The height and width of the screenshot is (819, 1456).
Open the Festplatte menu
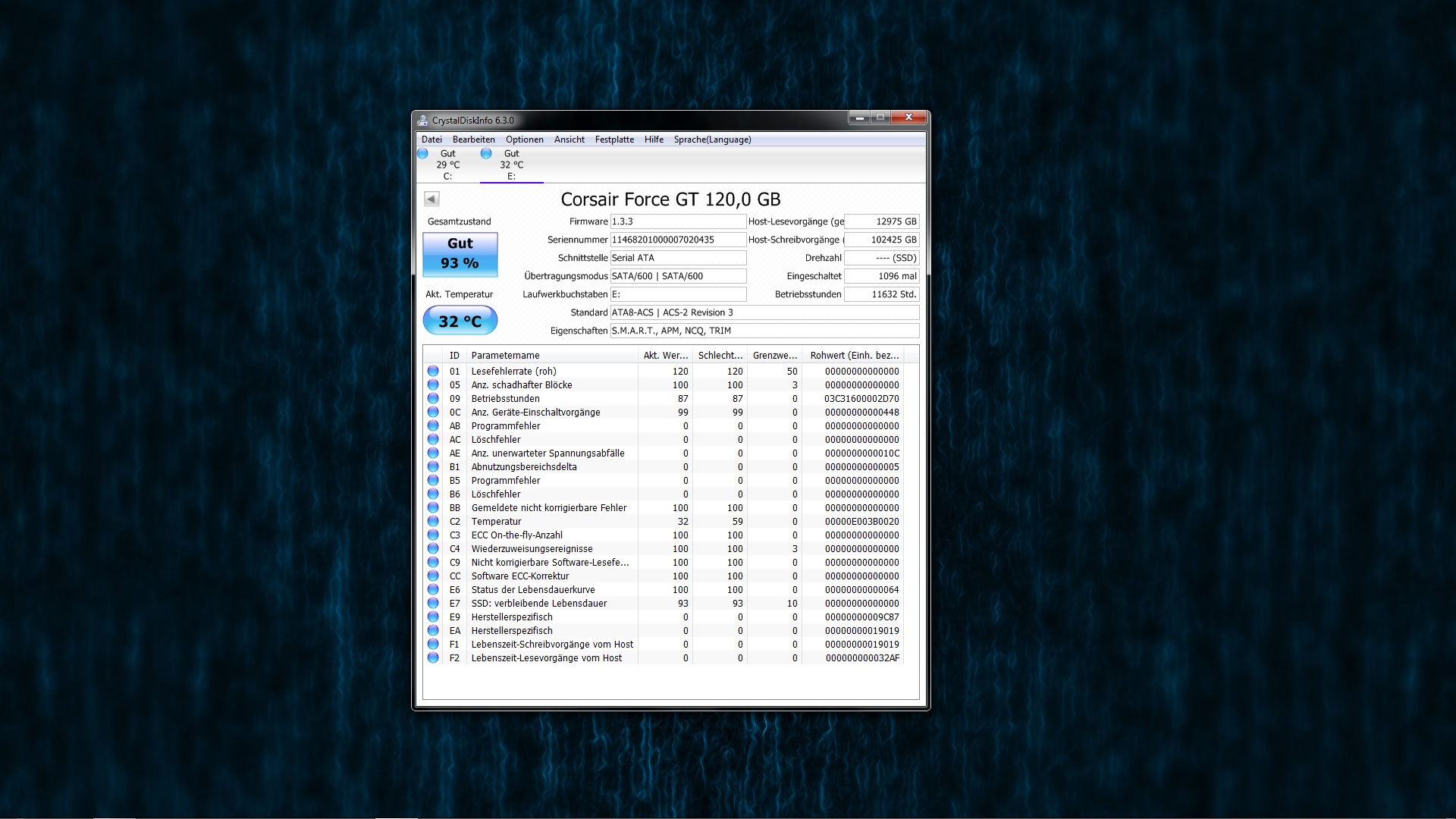613,140
